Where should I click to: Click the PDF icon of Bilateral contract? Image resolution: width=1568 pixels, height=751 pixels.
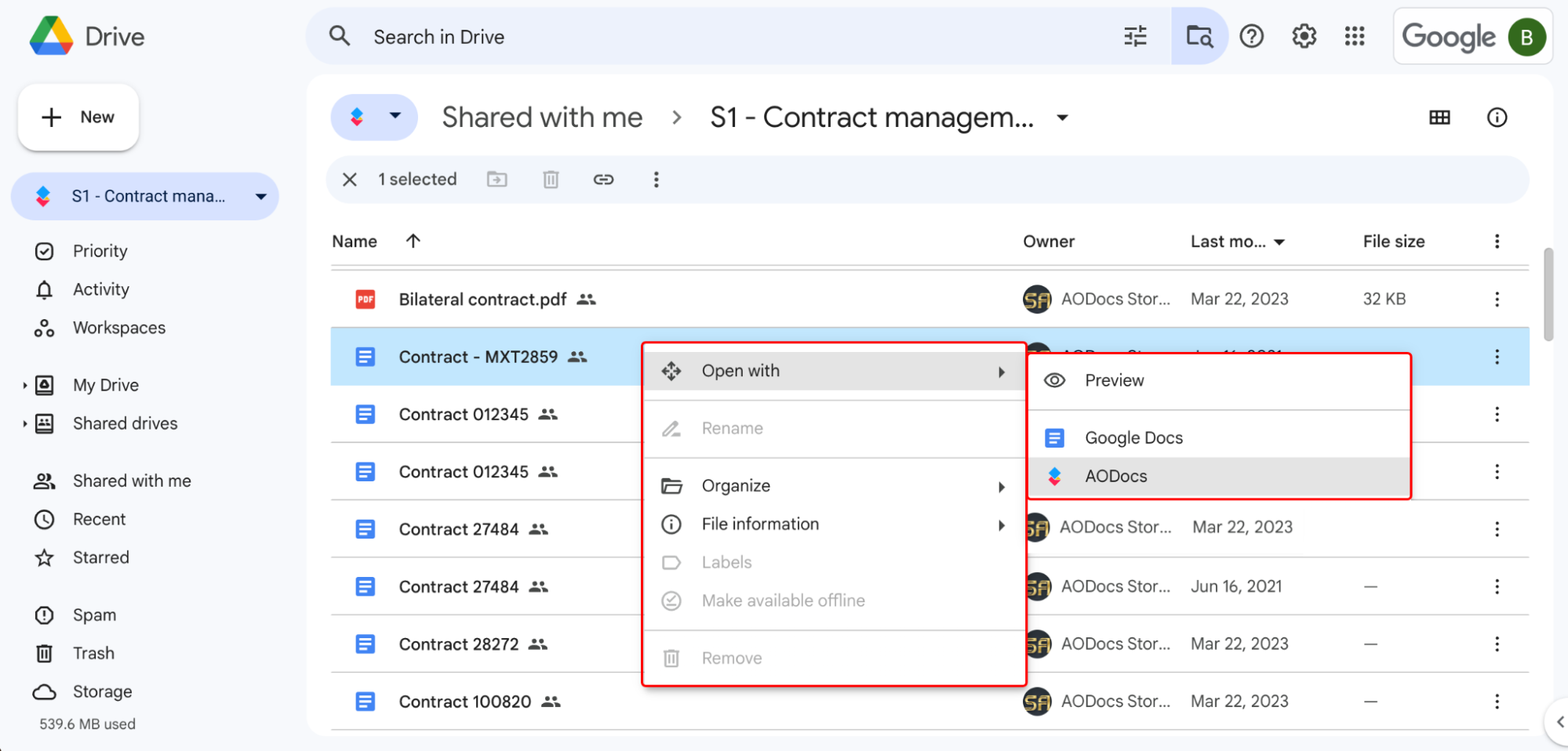point(366,299)
